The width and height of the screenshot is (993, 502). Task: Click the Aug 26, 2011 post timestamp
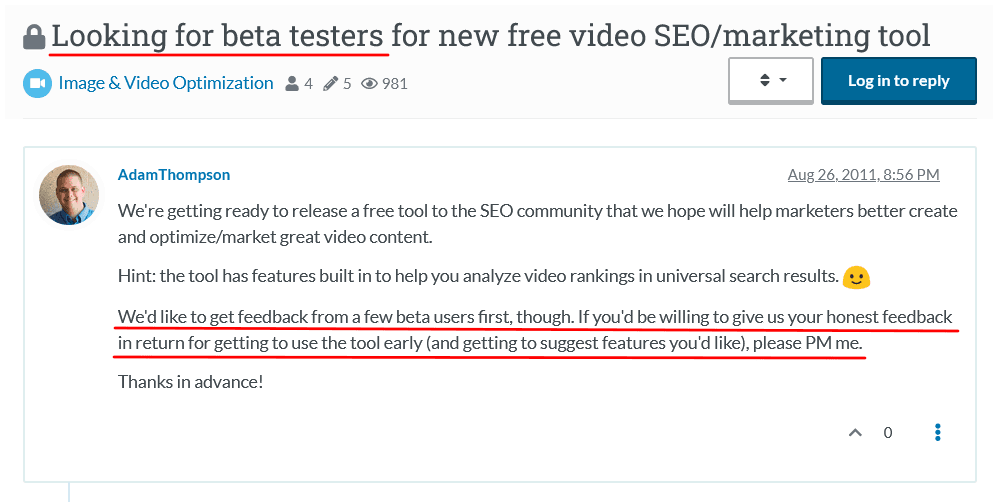pos(863,174)
